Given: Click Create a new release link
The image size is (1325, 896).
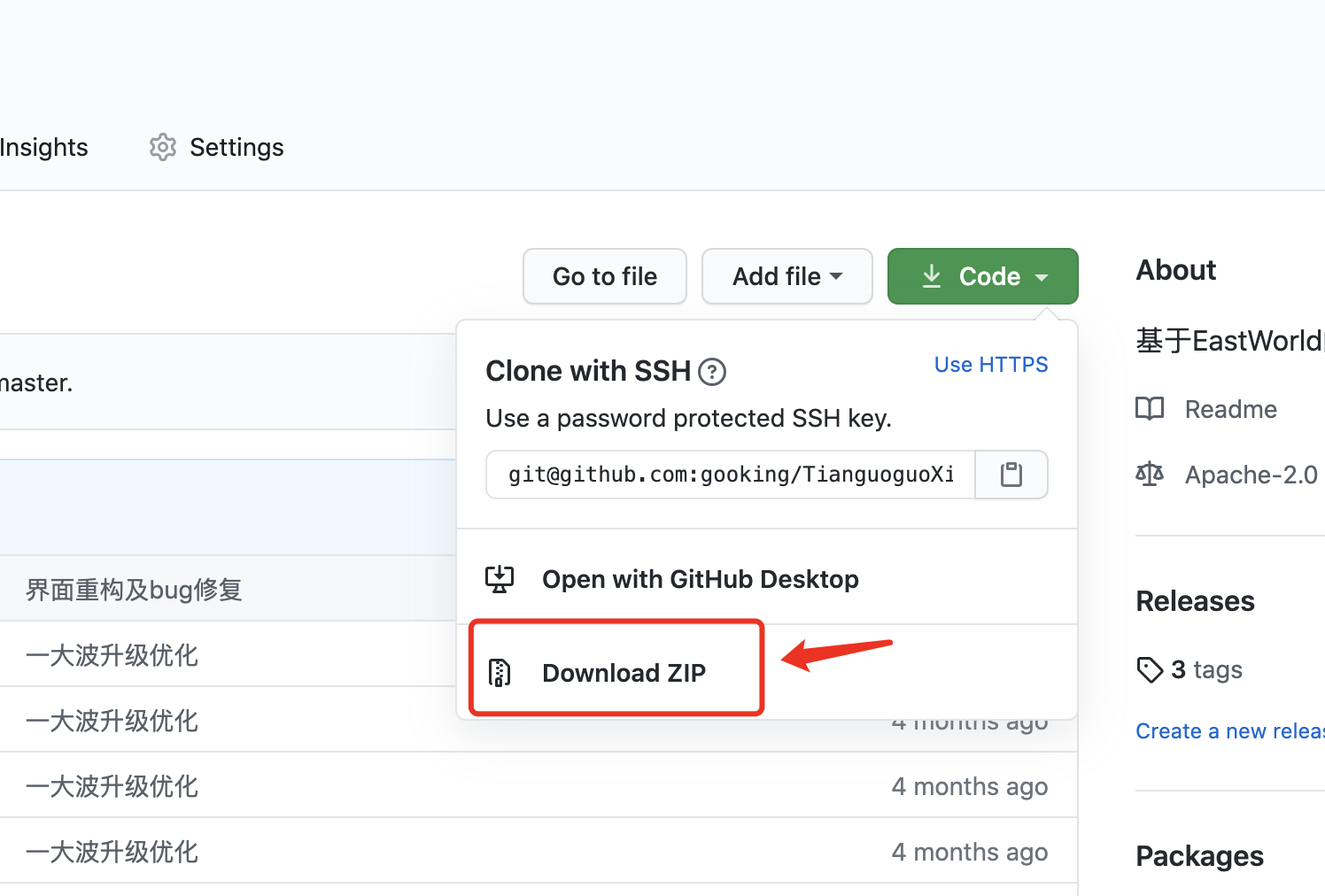Looking at the screenshot, I should point(1229,731).
